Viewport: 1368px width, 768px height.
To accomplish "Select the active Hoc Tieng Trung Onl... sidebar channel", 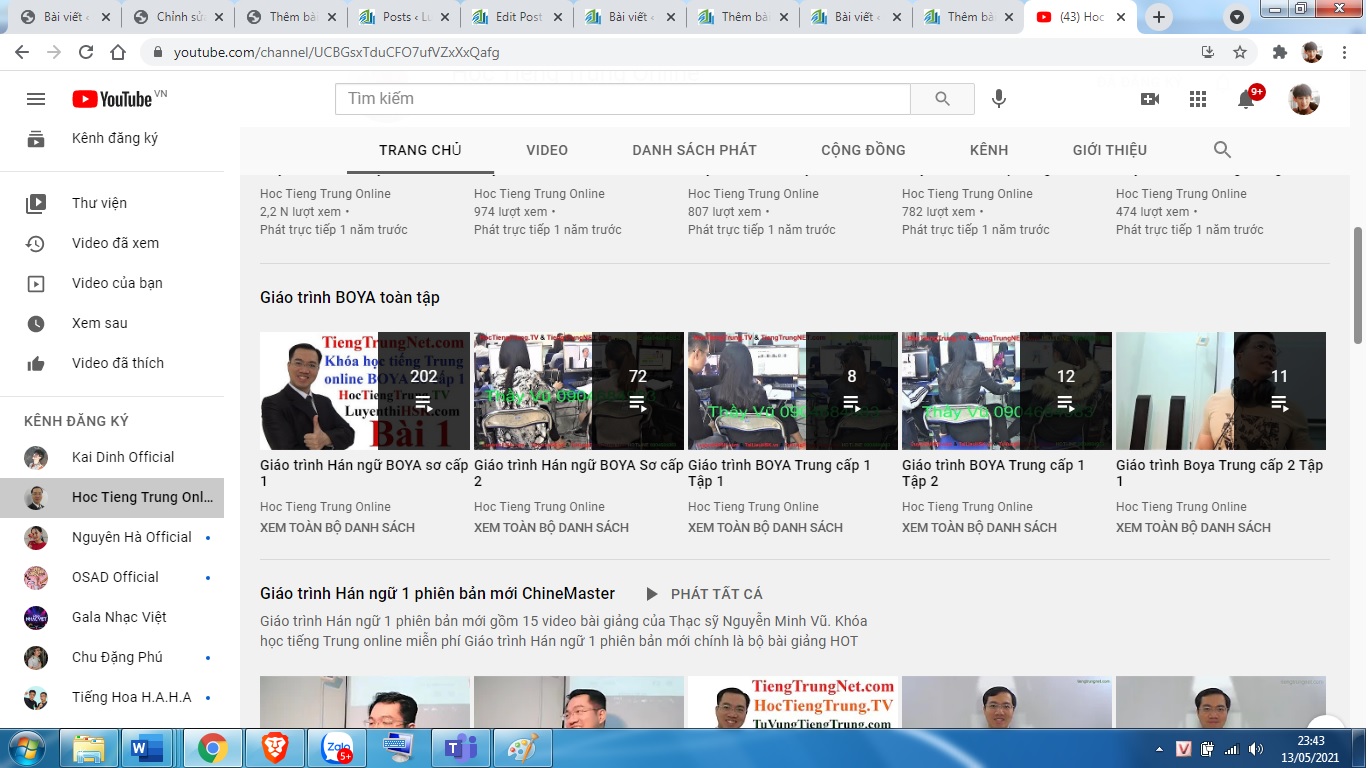I will click(x=112, y=497).
